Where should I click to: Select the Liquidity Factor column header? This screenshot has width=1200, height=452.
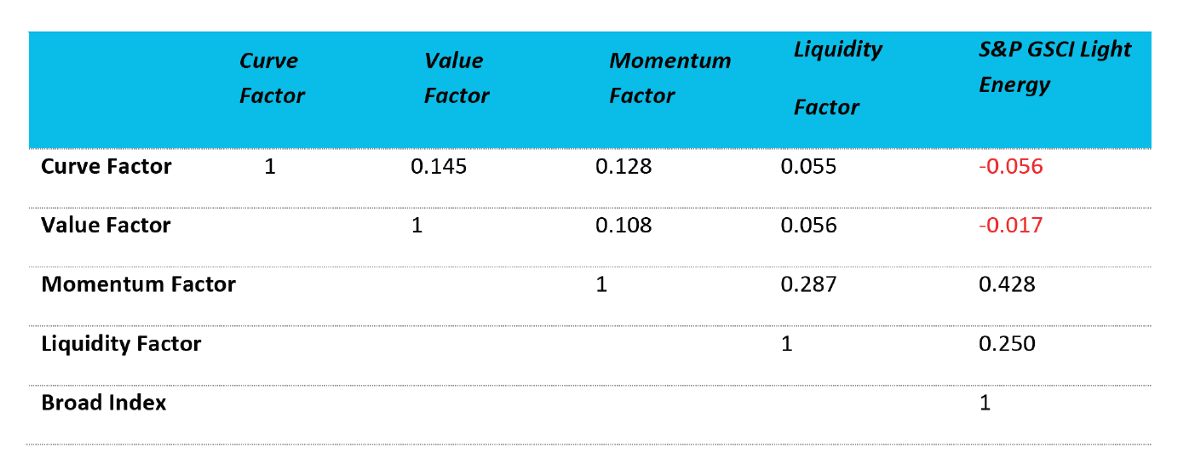click(x=837, y=79)
